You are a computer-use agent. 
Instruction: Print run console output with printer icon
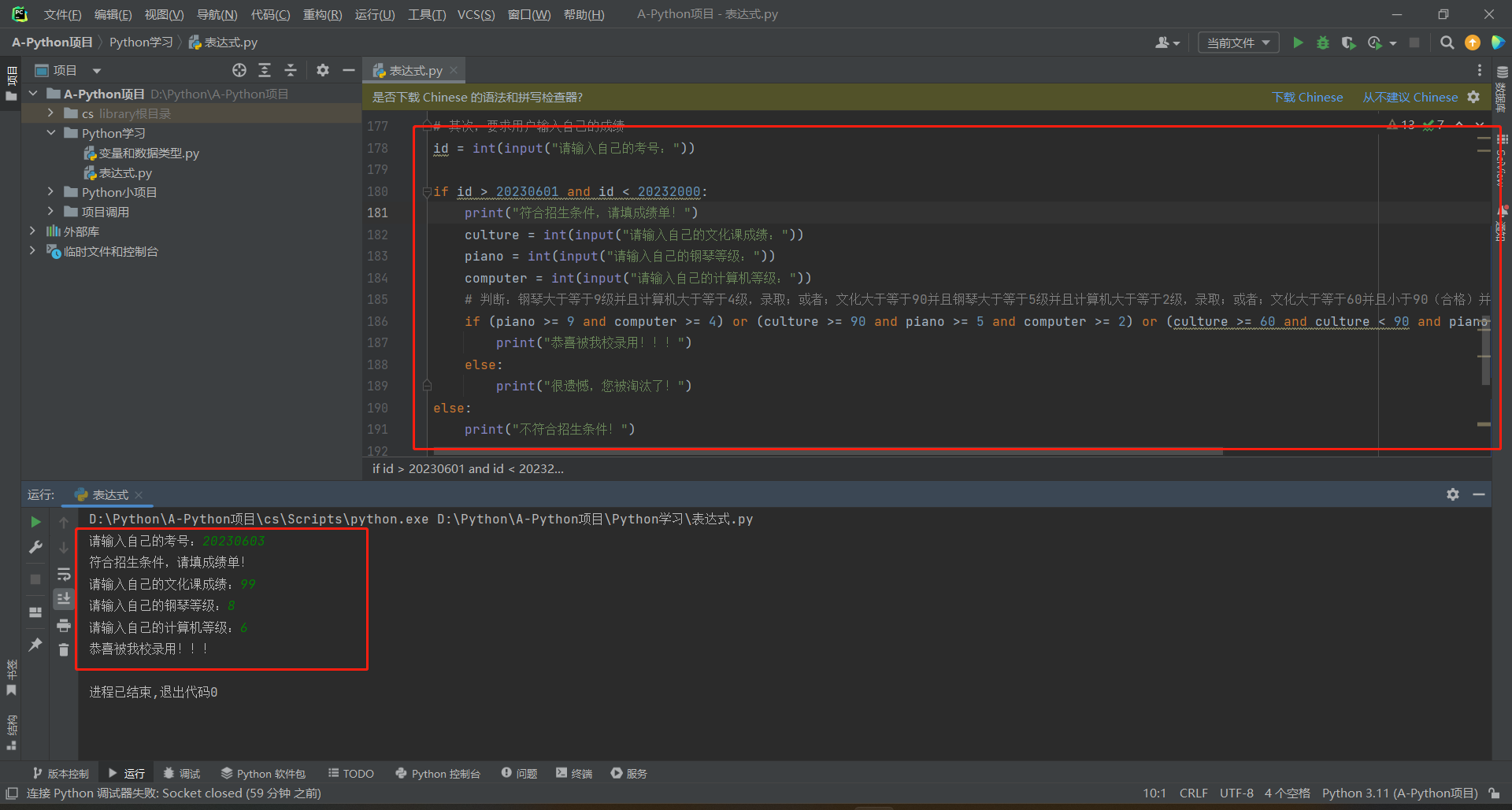click(64, 626)
